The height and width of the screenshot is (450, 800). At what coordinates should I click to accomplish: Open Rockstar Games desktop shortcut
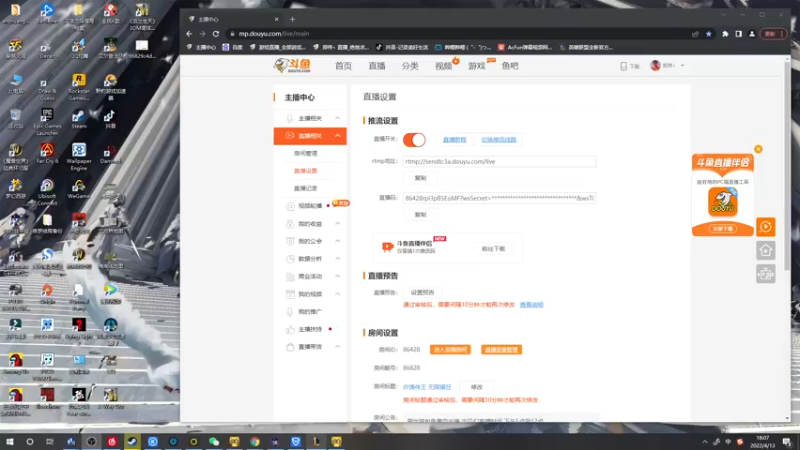[79, 87]
